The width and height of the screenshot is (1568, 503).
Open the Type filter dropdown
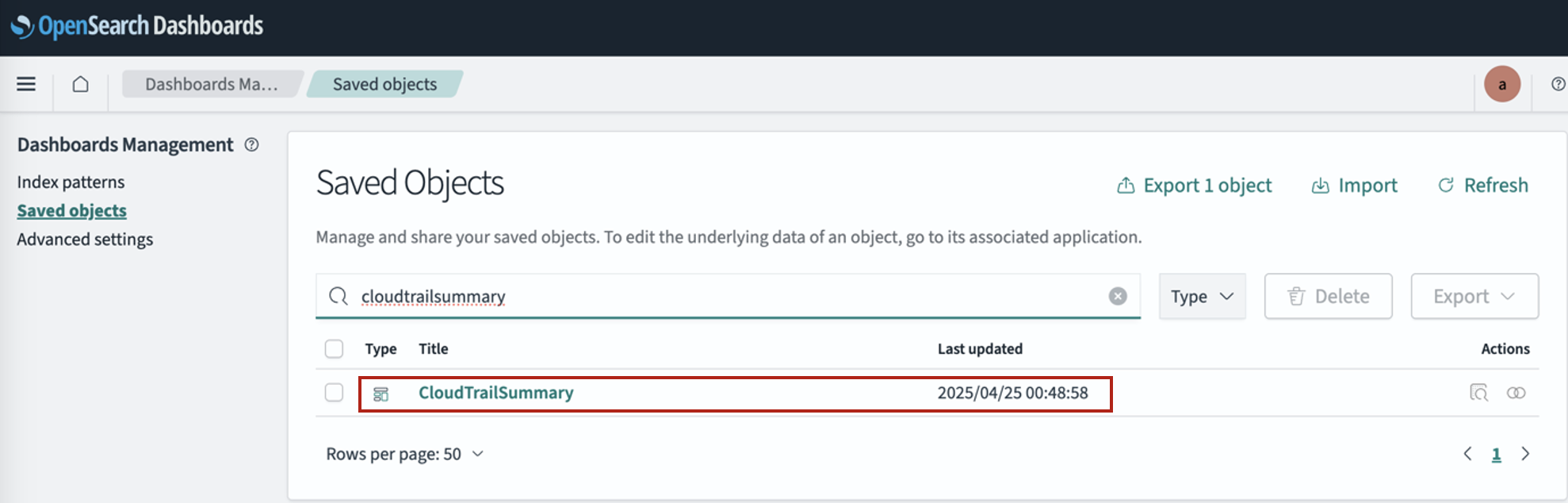click(1202, 296)
